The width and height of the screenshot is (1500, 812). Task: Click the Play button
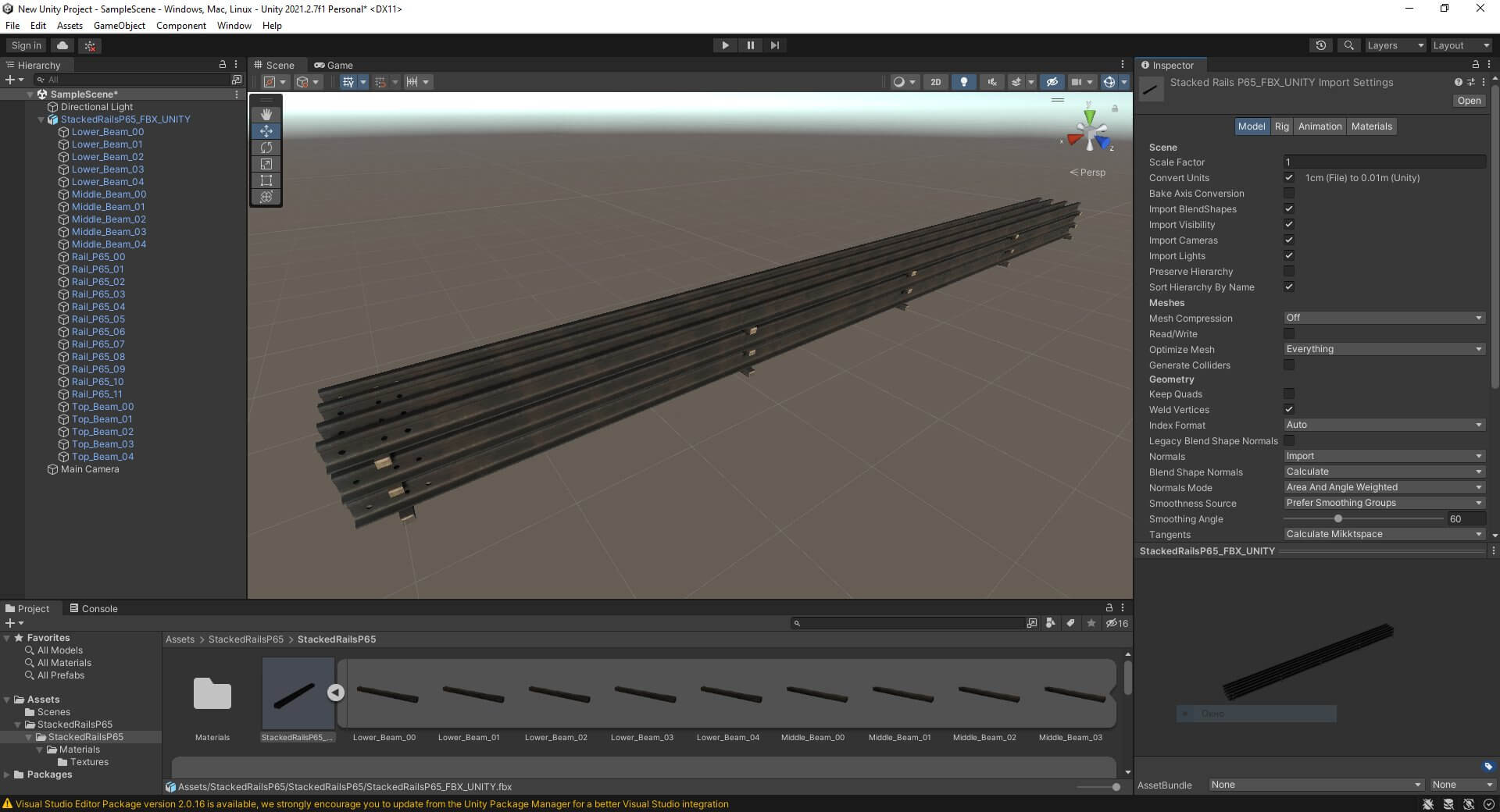pyautogui.click(x=725, y=45)
